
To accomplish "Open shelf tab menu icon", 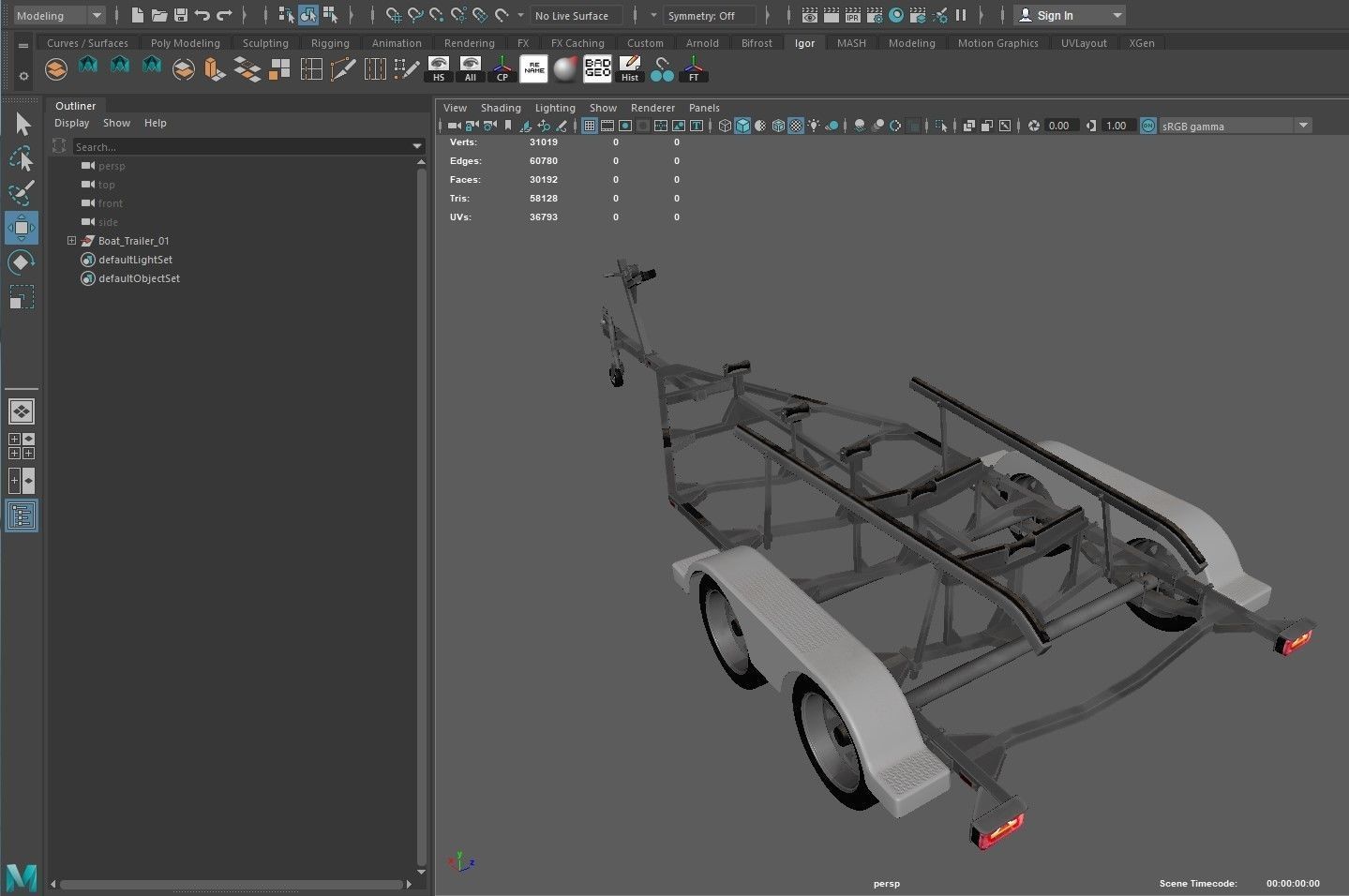I will pyautogui.click(x=23, y=45).
